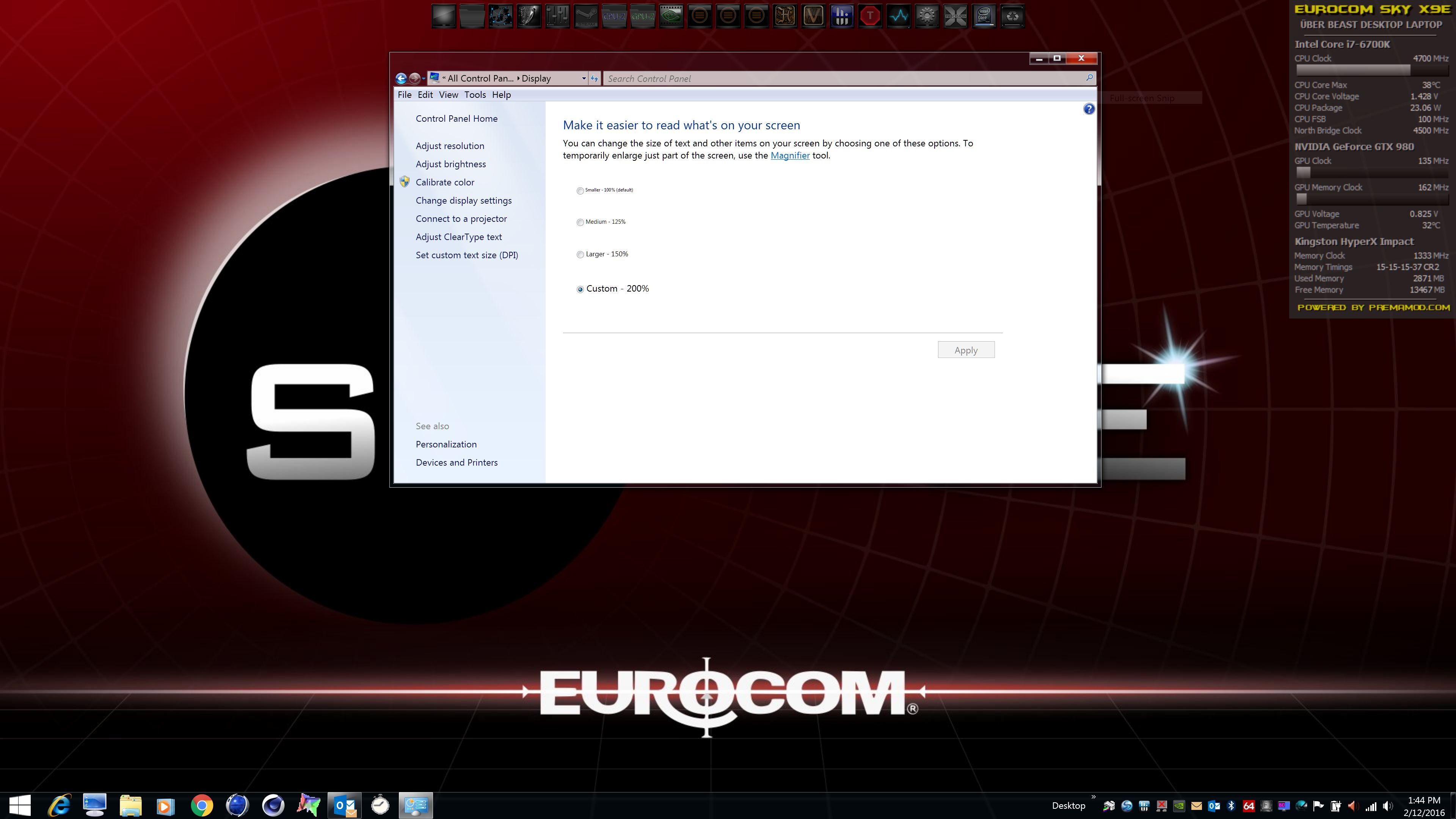1456x819 pixels.
Task: Open the blue pulse-wave monitor dock icon
Action: click(x=899, y=16)
